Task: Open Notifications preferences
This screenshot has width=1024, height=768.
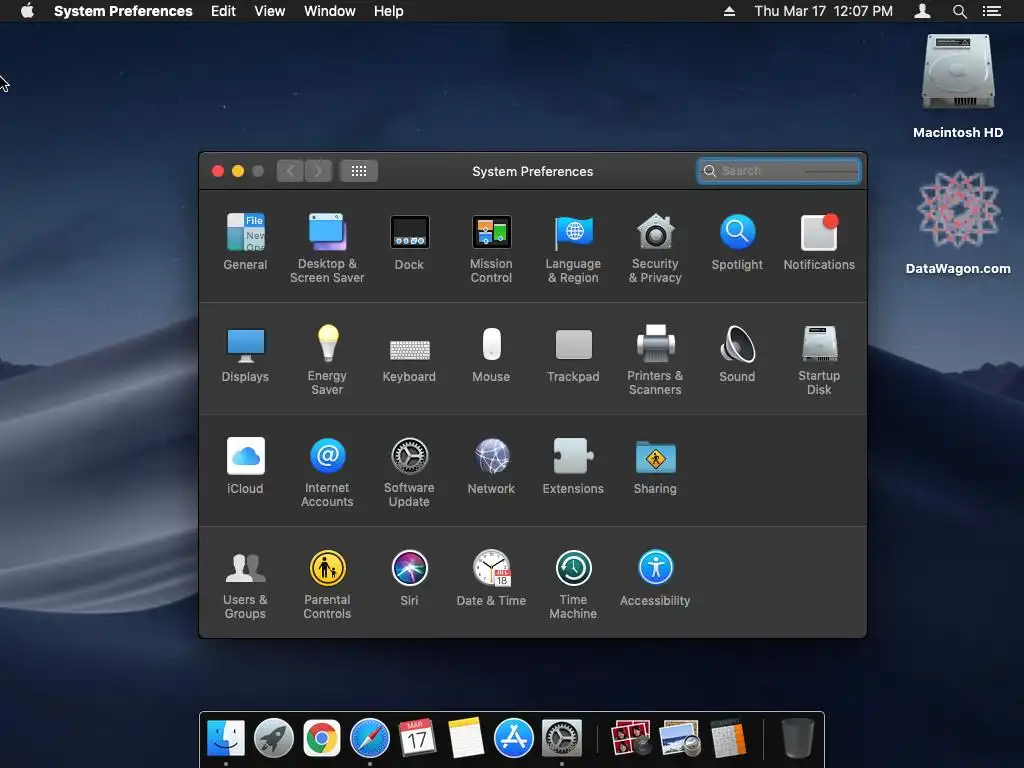Action: [x=819, y=242]
